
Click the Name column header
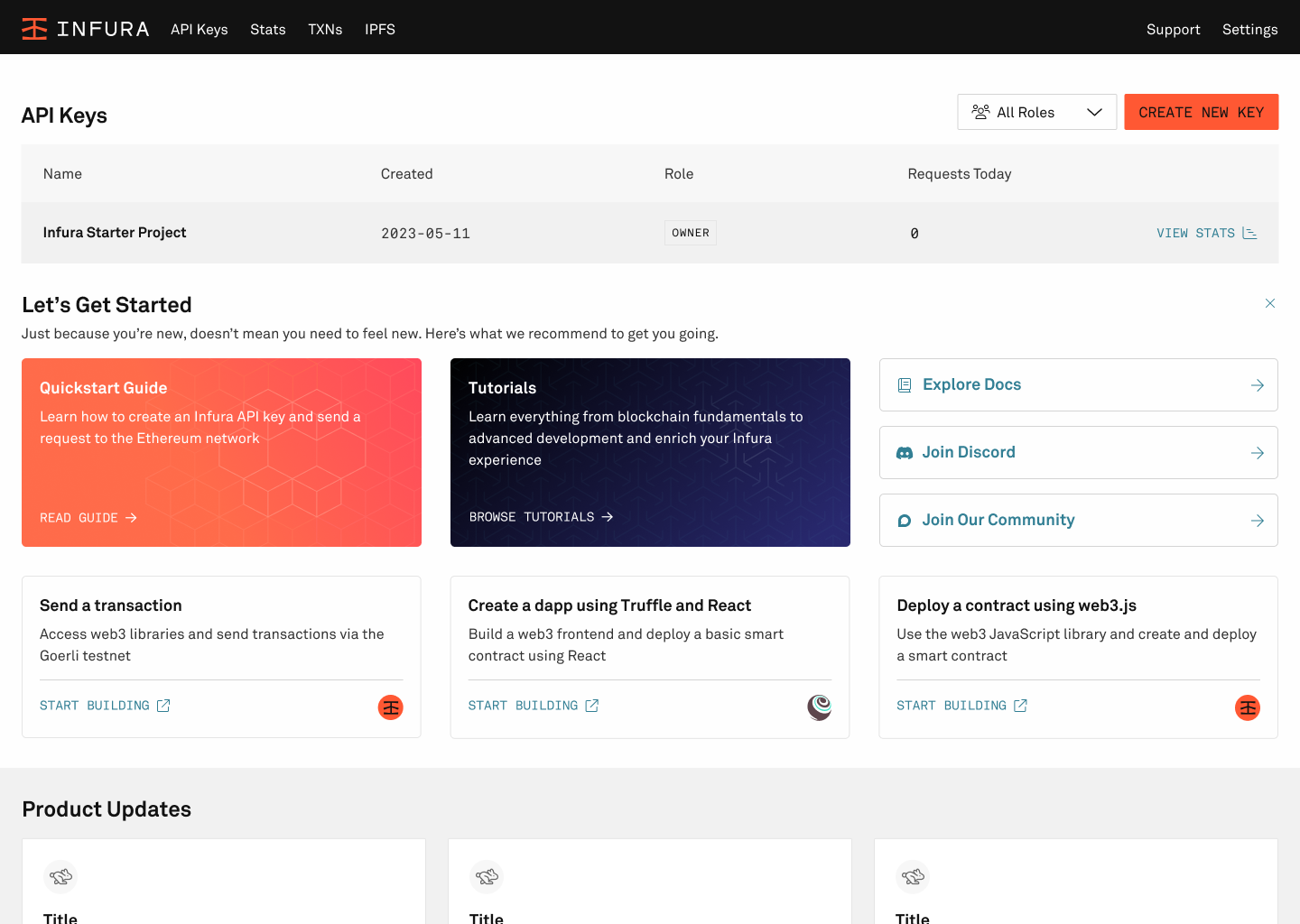(62, 174)
